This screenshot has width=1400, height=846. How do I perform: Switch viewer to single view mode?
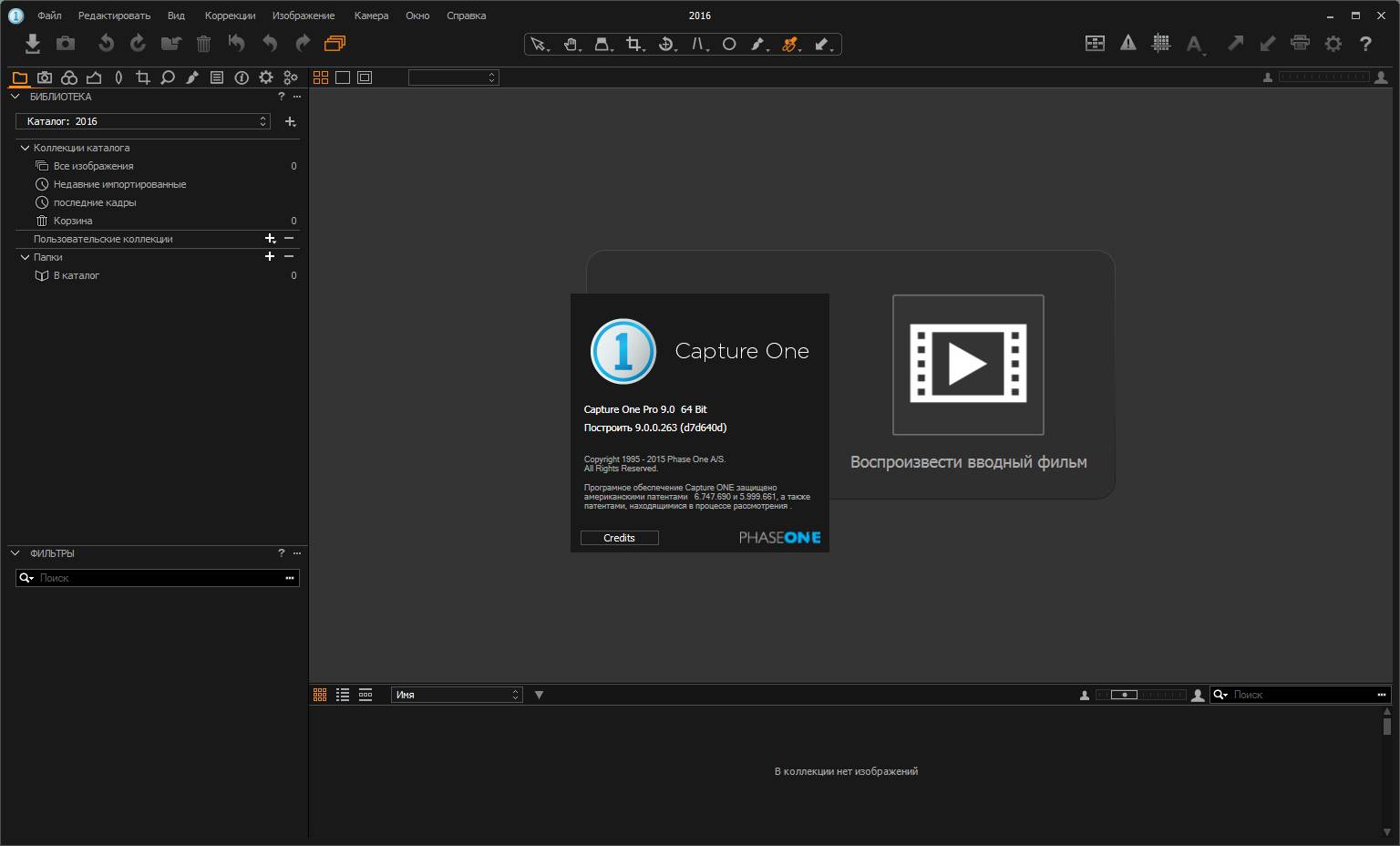pos(343,77)
